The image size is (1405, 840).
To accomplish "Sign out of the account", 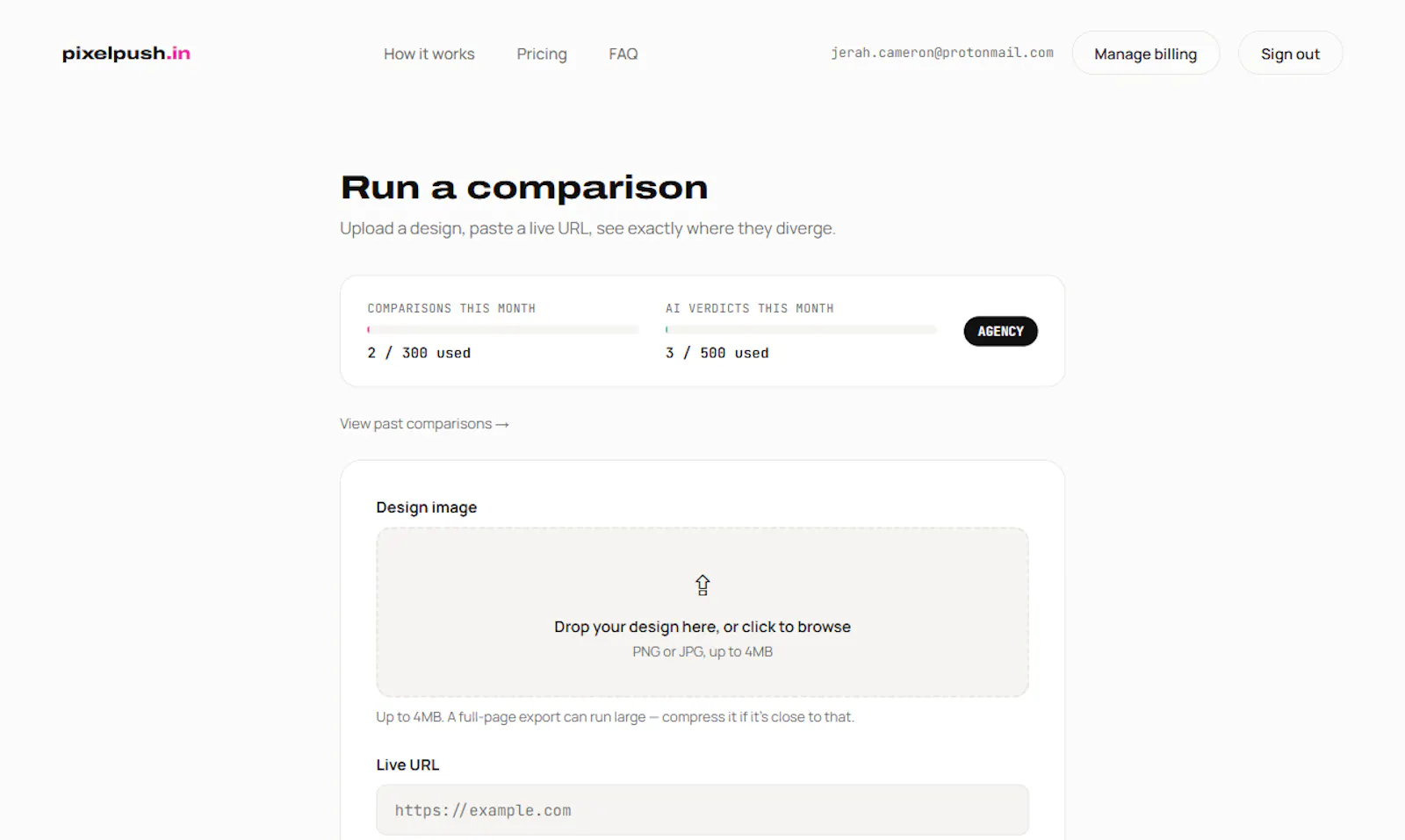I will (x=1290, y=54).
